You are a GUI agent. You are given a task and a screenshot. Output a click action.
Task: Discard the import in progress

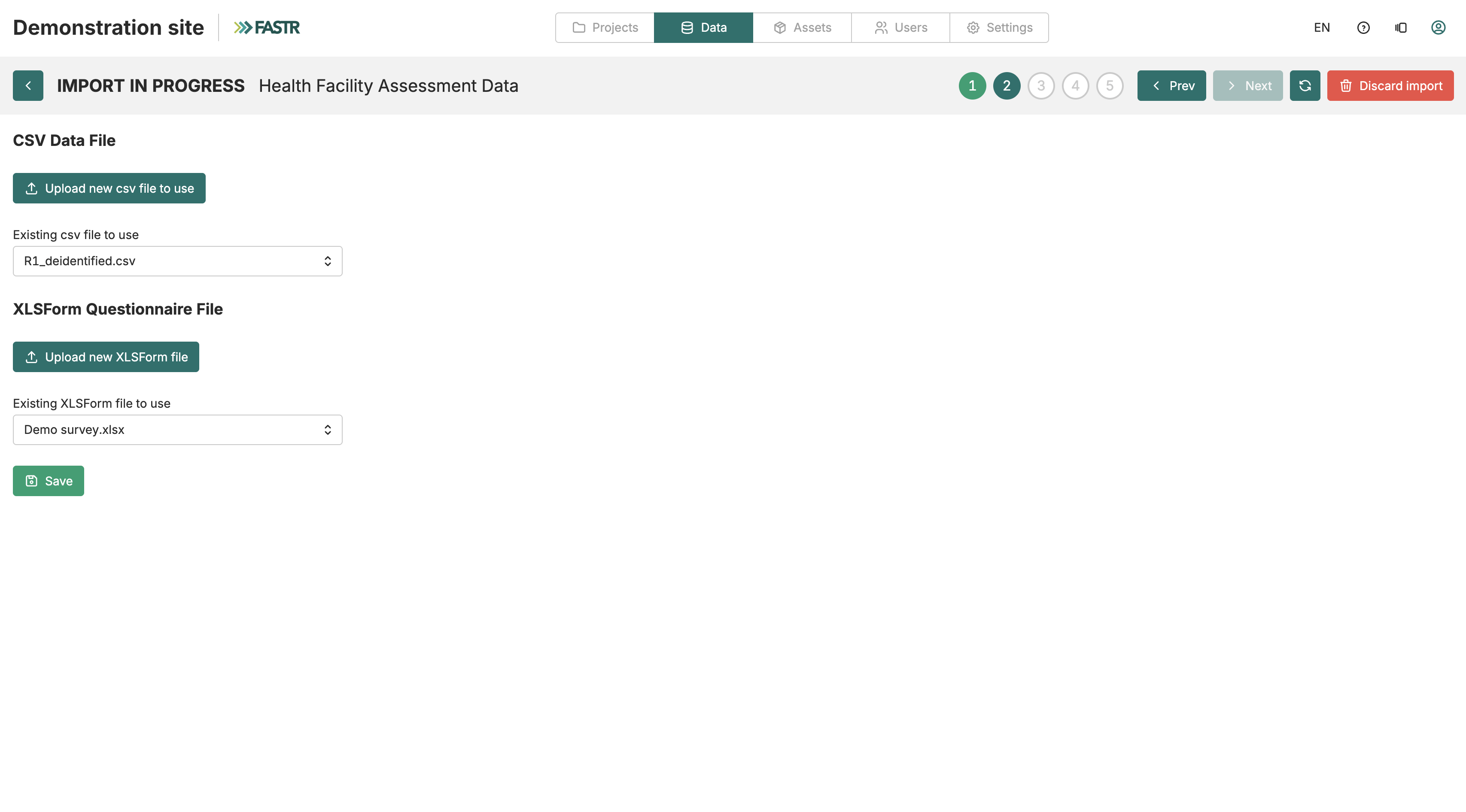[x=1390, y=86]
